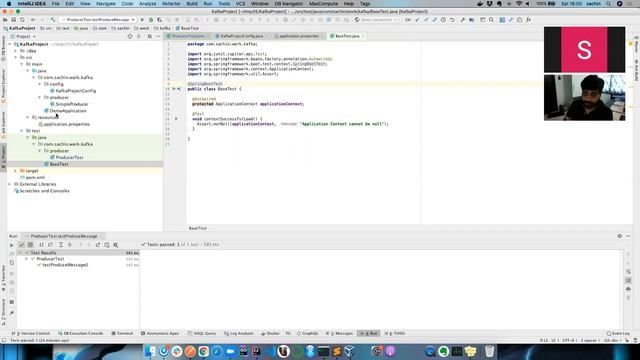Open Version Control tool window
640x360 pixels.
[31, 333]
